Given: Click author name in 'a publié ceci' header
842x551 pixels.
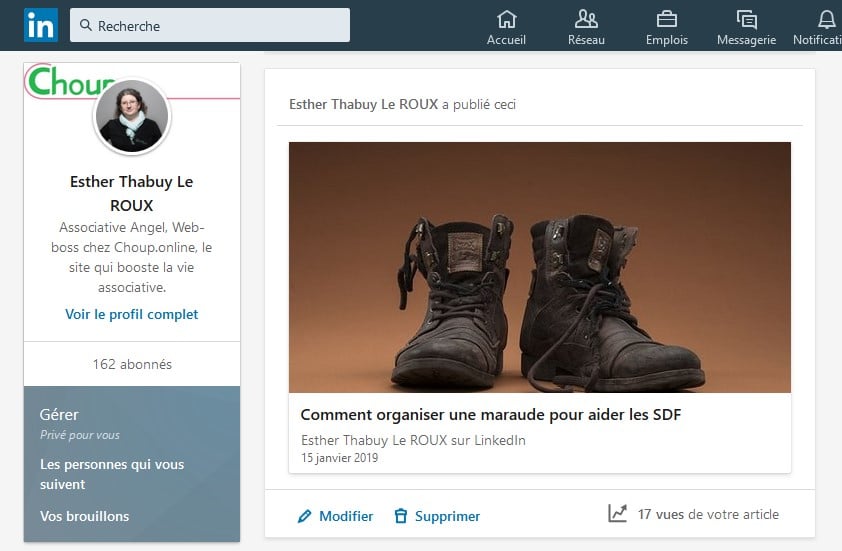Looking at the screenshot, I should click(x=364, y=104).
